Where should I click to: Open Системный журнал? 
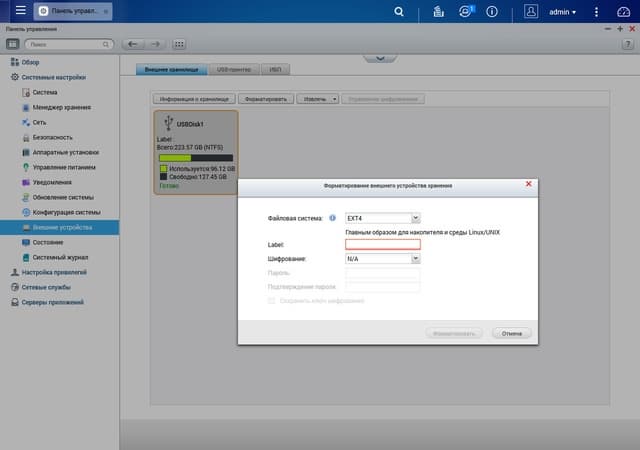[60, 258]
